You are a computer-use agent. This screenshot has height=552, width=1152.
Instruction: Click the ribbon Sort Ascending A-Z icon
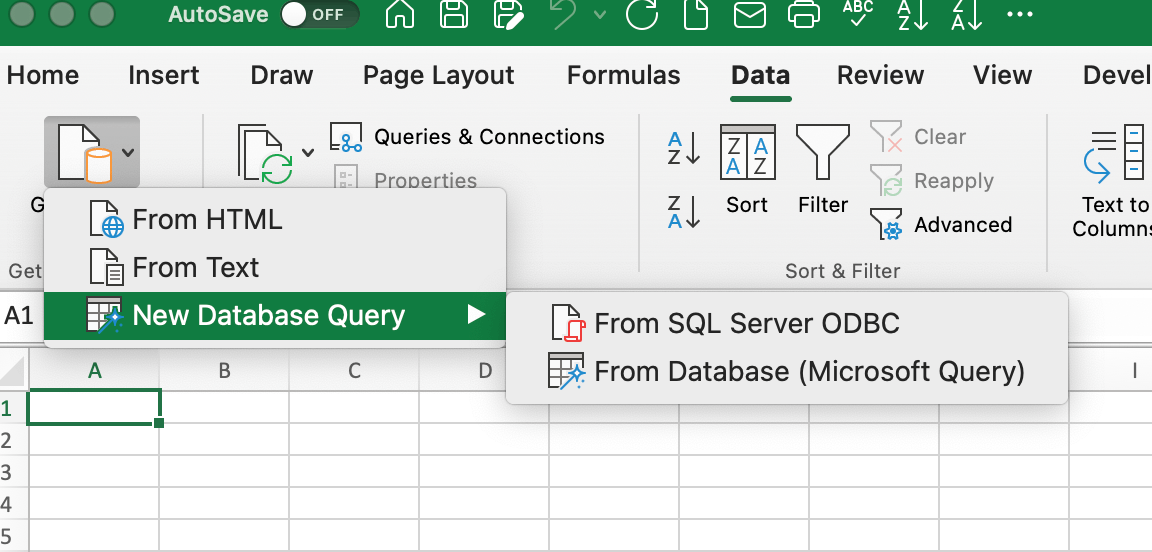click(x=684, y=149)
